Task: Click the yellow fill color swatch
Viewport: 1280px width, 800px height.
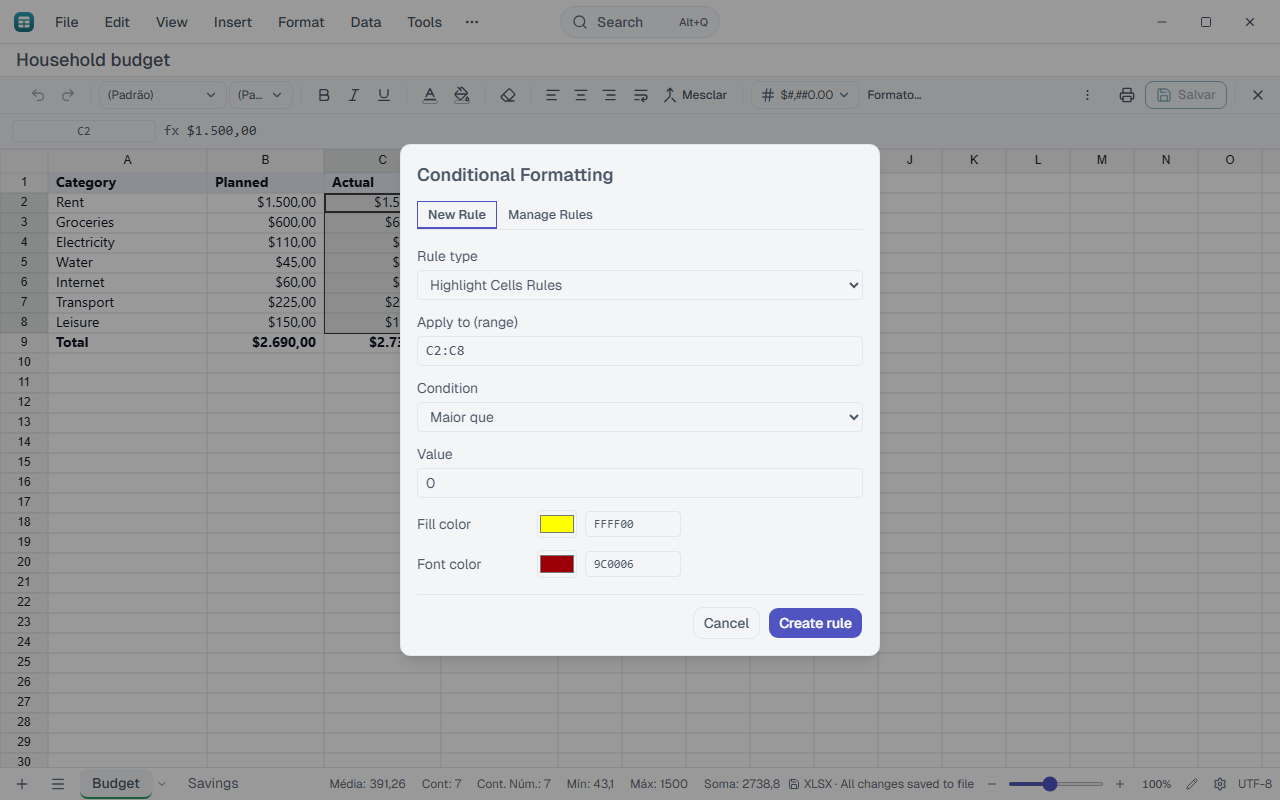Action: click(557, 524)
